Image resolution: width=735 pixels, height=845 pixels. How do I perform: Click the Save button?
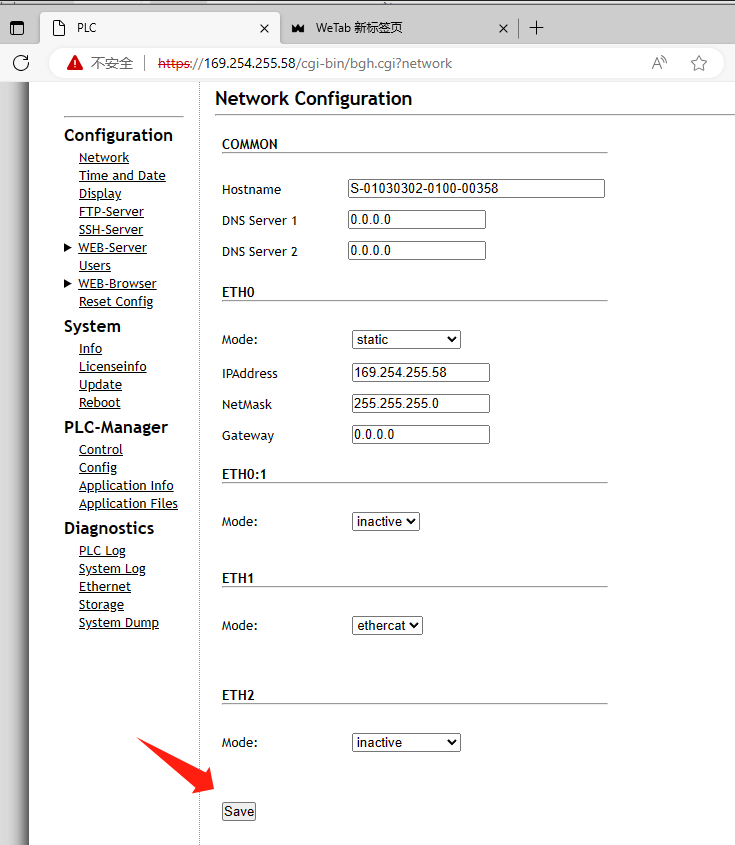point(239,812)
